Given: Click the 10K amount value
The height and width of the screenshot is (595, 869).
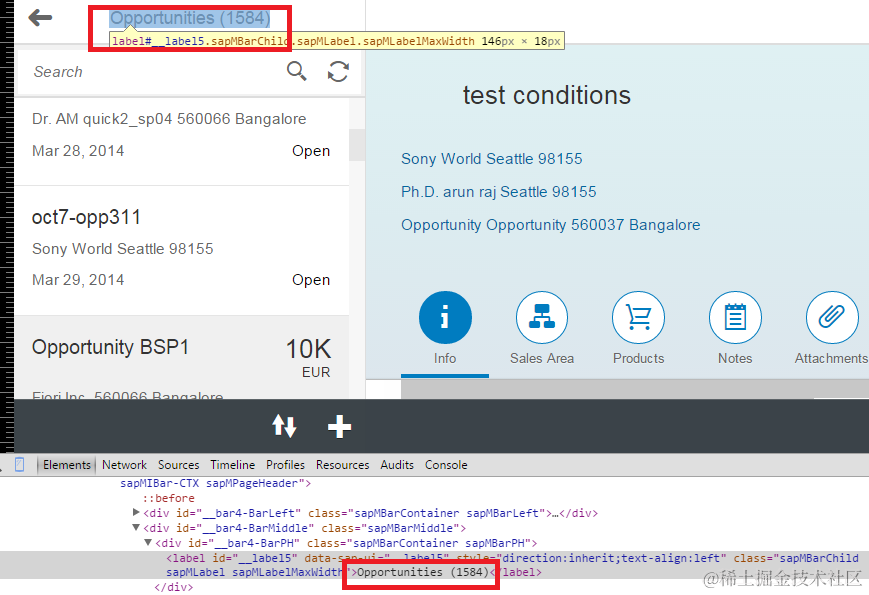Looking at the screenshot, I should click(x=308, y=350).
